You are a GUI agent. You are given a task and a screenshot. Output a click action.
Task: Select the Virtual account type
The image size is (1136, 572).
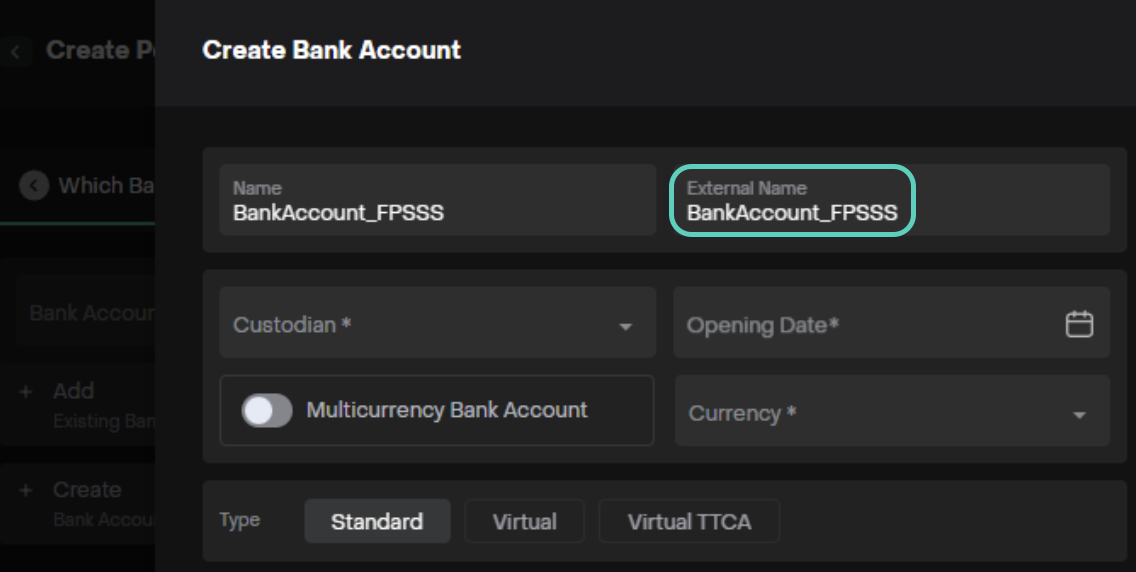pyautogui.click(x=524, y=522)
